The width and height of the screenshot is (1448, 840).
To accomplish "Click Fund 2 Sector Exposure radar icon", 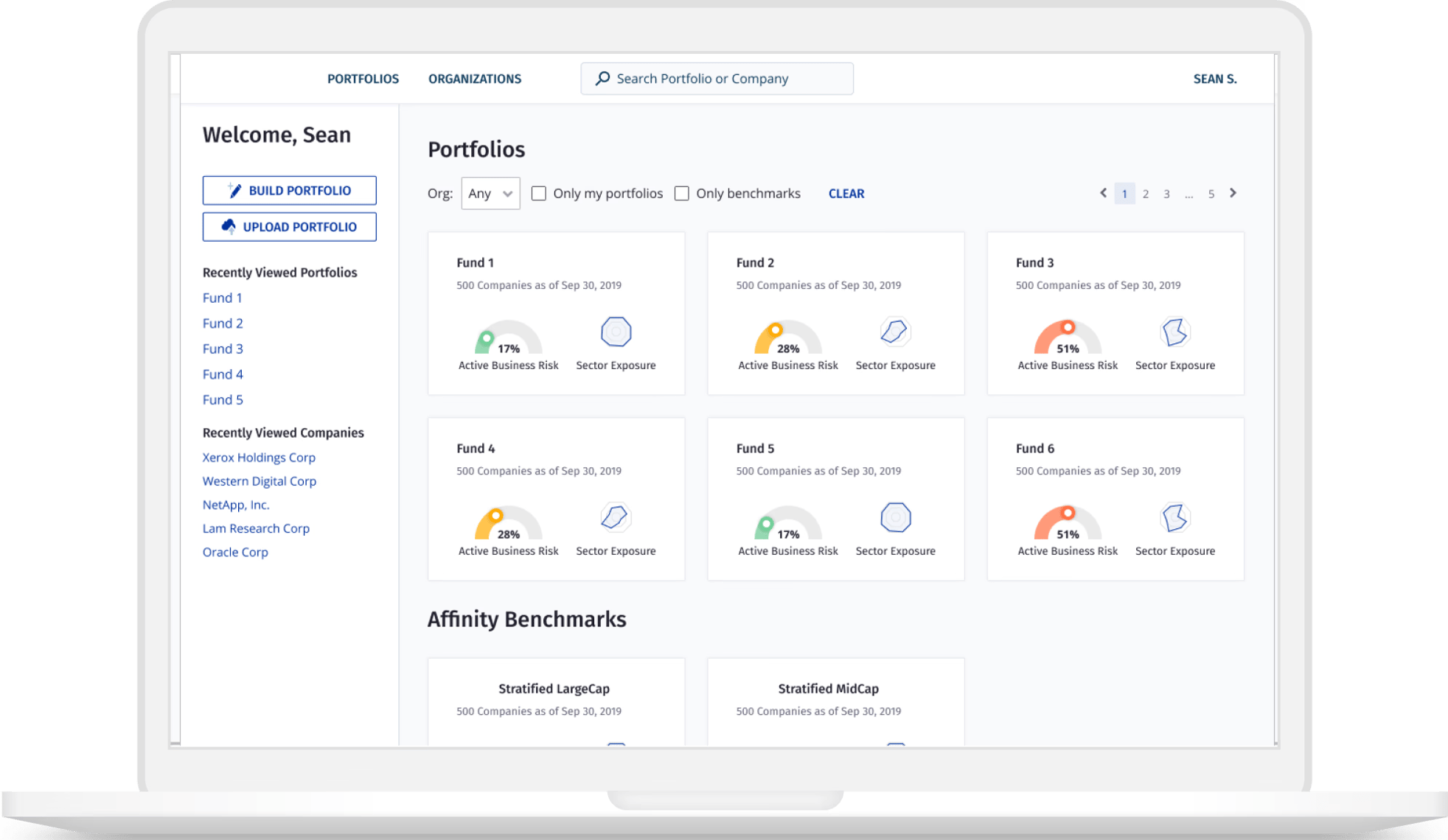I will pos(894,332).
